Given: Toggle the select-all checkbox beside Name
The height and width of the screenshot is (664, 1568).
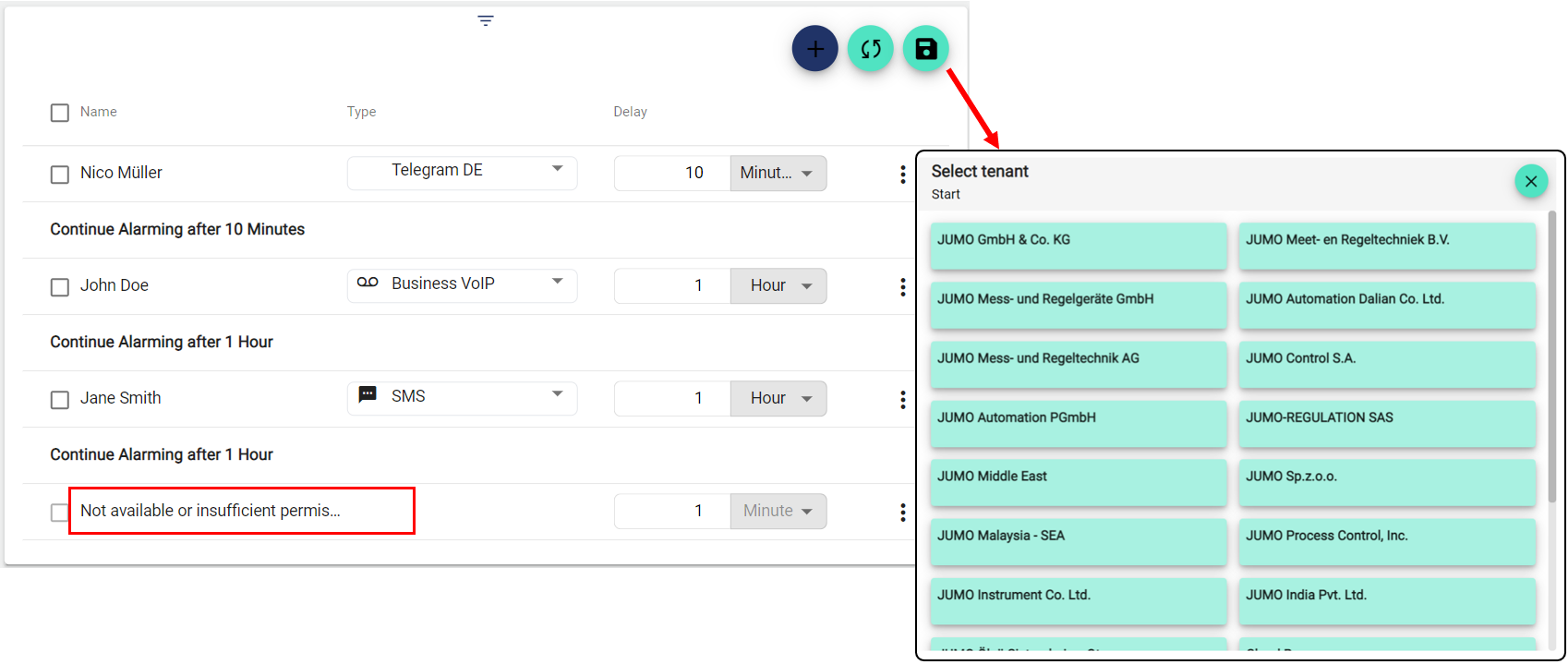Looking at the screenshot, I should tap(60, 113).
